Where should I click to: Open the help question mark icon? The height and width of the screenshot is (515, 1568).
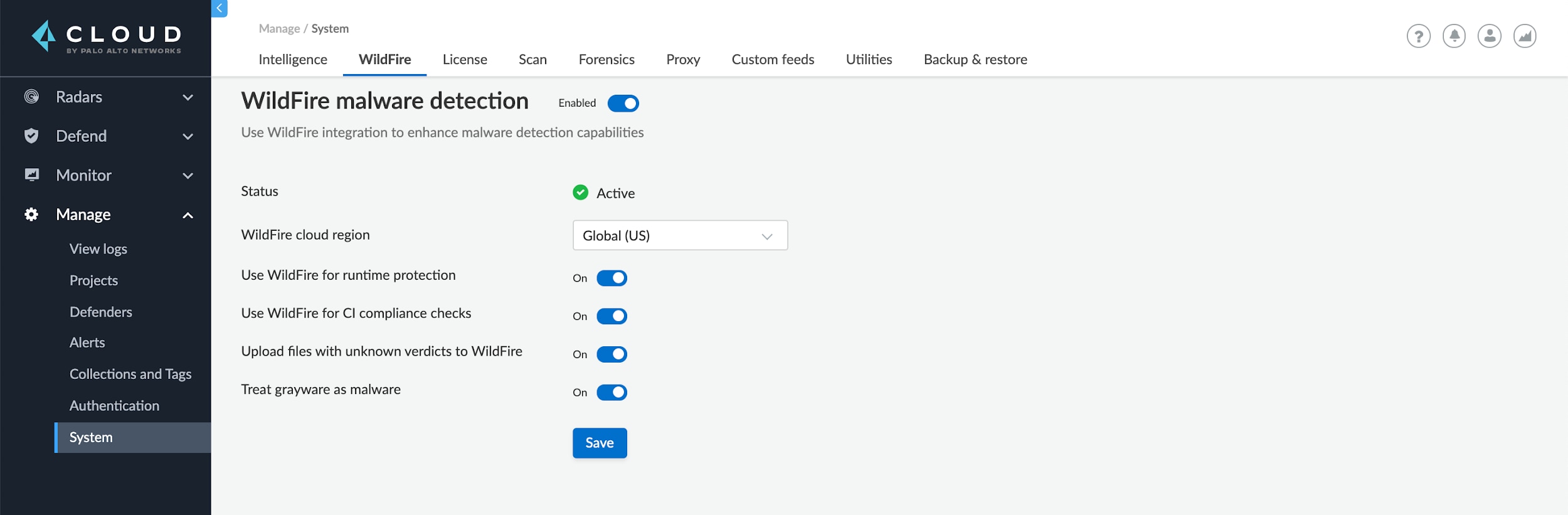(x=1419, y=36)
